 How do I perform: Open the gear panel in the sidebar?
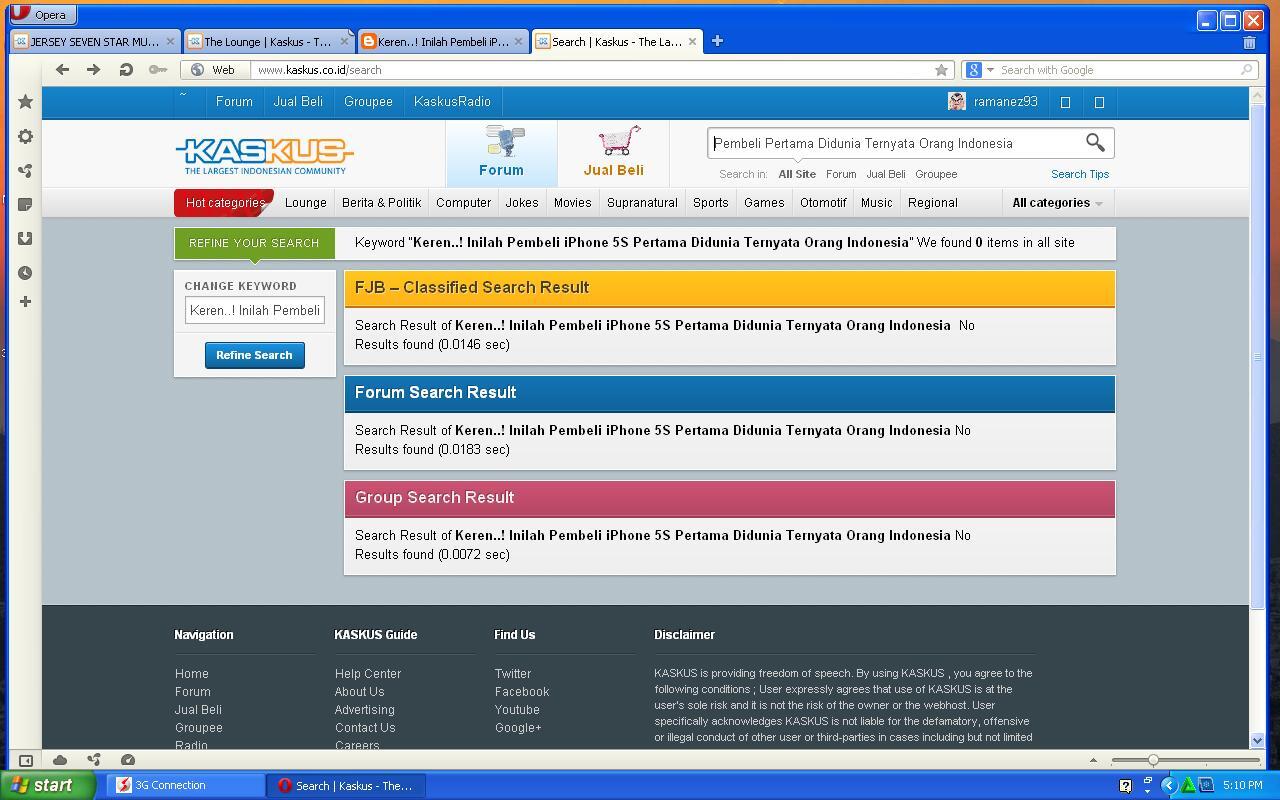coord(26,137)
